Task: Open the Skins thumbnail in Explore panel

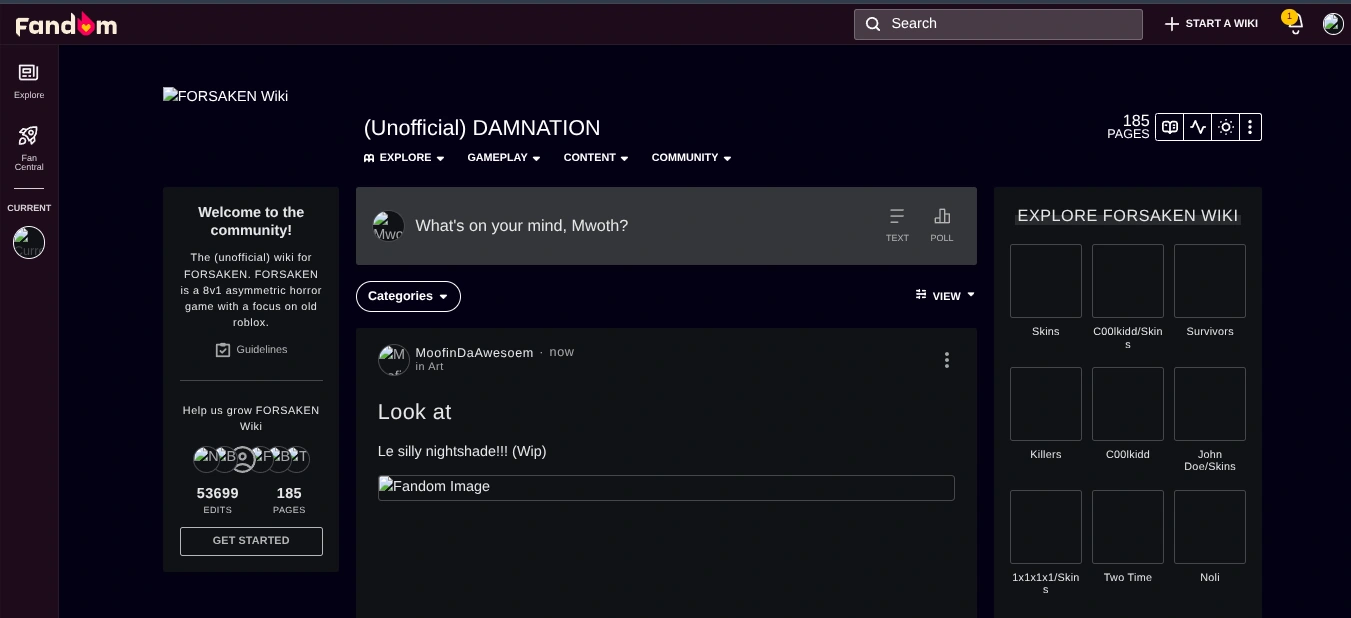Action: point(1046,281)
